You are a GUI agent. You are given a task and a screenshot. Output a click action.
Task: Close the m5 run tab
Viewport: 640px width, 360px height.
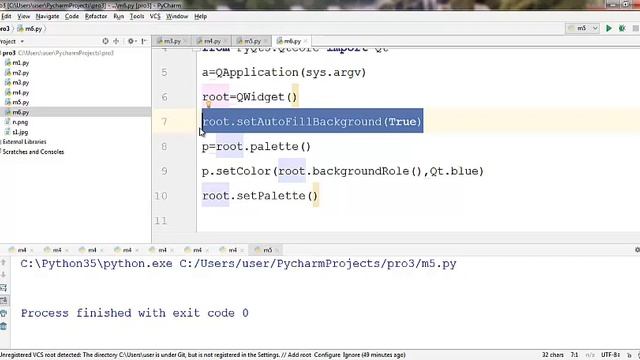coord(277,250)
